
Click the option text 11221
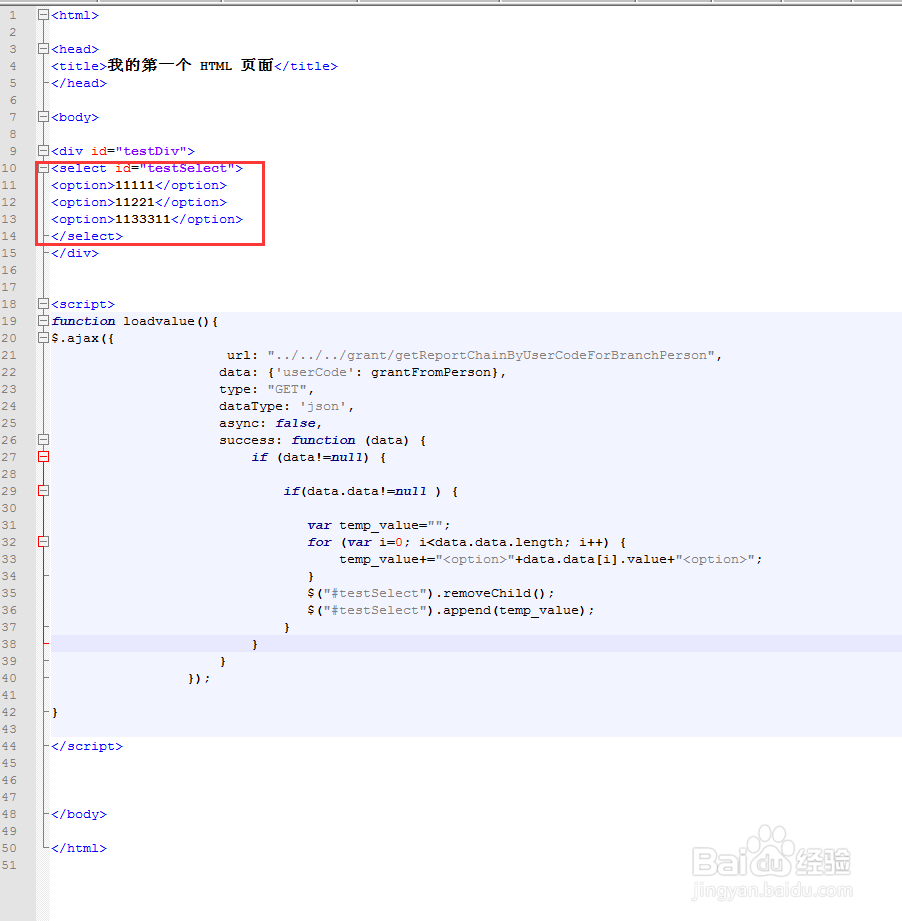tap(135, 203)
